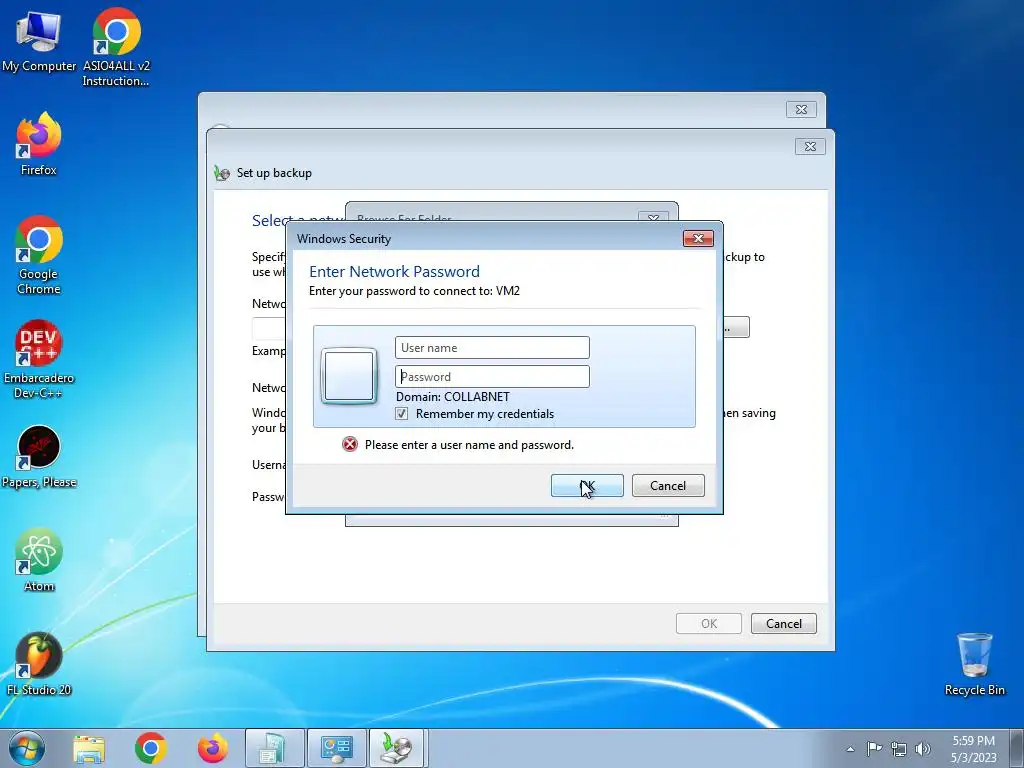Click the Set up backup title icon
Viewport: 1024px width, 768px height.
coord(222,173)
